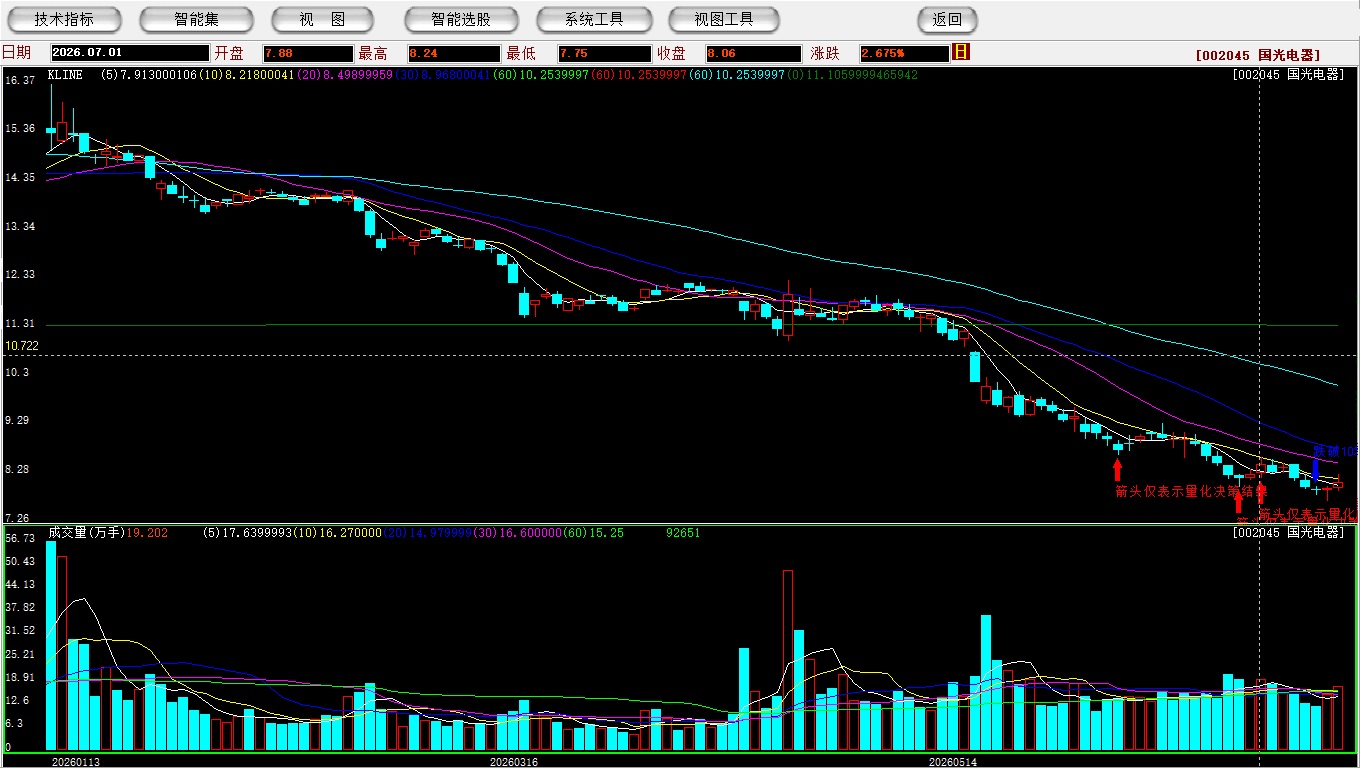Click the volume value 19.202
Screen dimensions: 1360x768
pyautogui.click(x=147, y=533)
